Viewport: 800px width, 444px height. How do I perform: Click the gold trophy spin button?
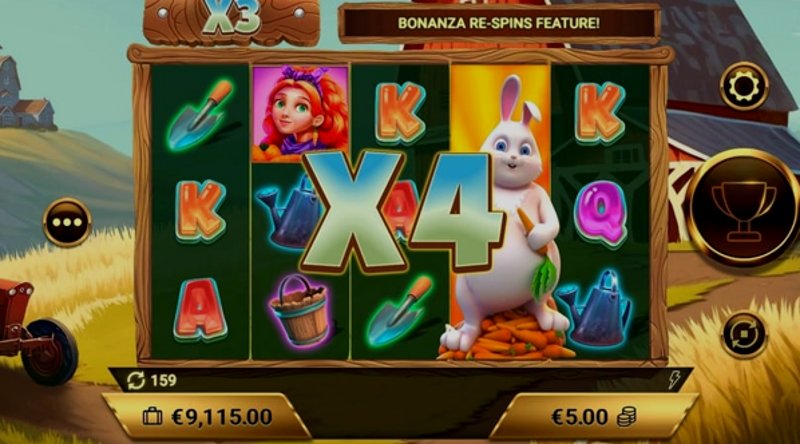tap(742, 207)
